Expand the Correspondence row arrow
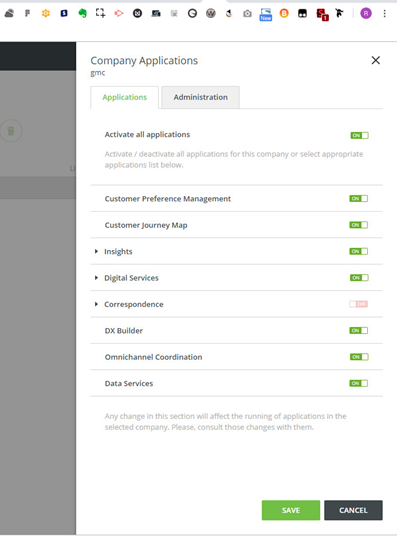The image size is (397, 537). tap(96, 304)
